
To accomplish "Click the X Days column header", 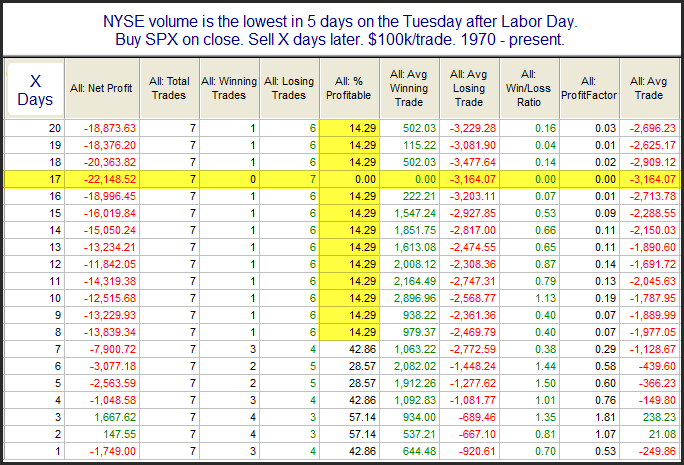I will click(x=35, y=90).
